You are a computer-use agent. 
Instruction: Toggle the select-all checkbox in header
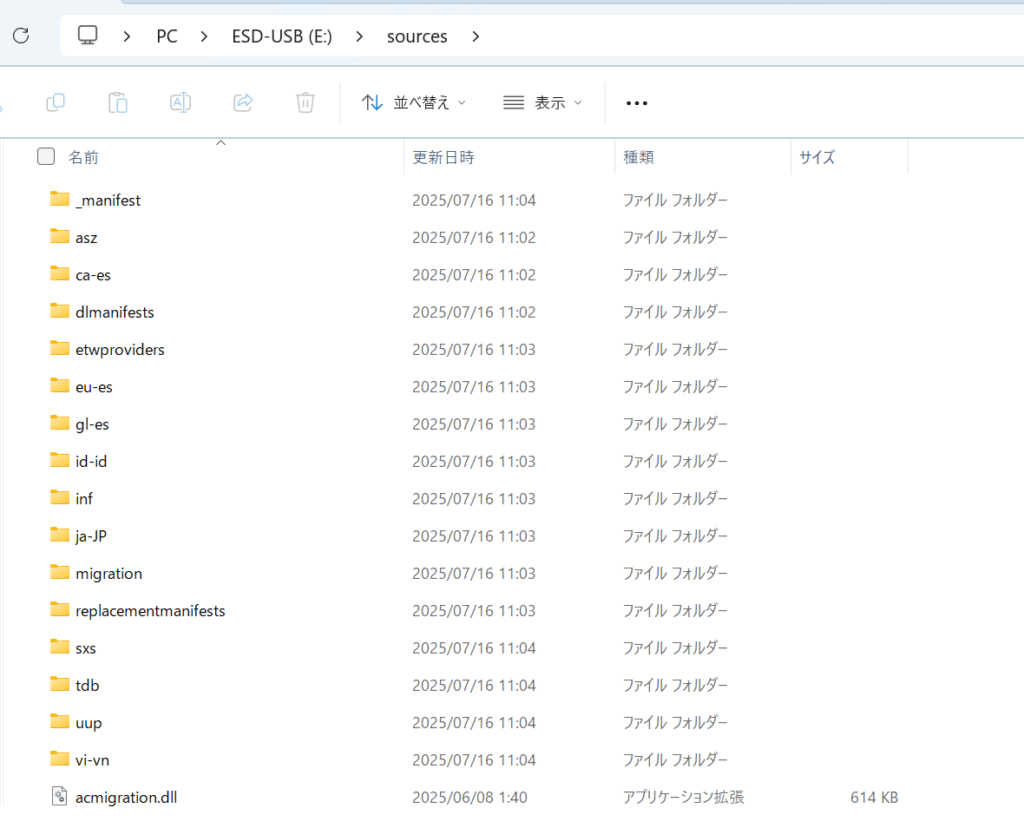[46, 156]
